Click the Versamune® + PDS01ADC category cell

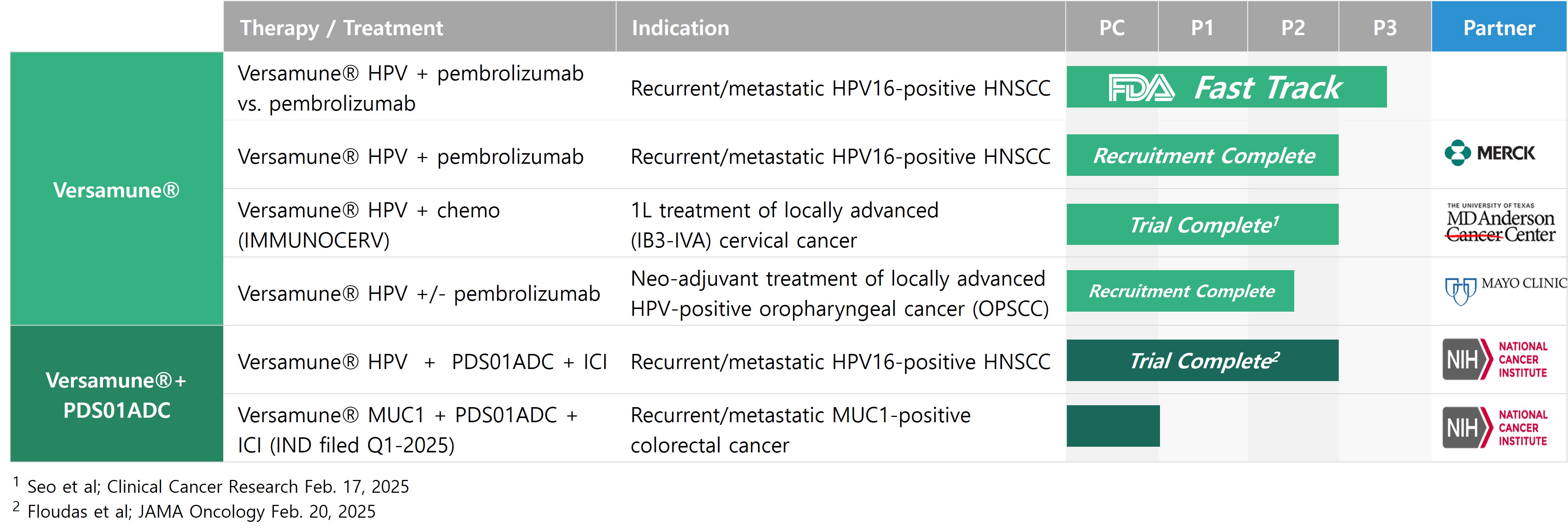click(x=116, y=394)
